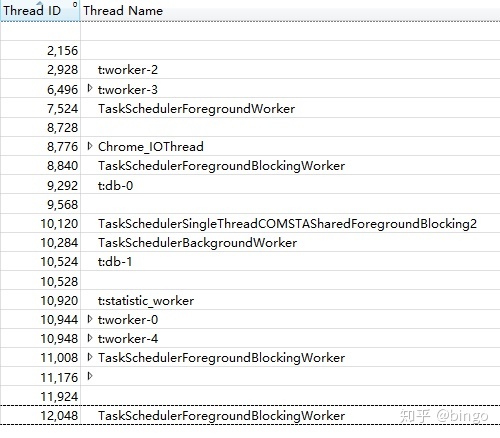Select the t:worker-4 thread name
The image size is (500, 438).
point(128,339)
